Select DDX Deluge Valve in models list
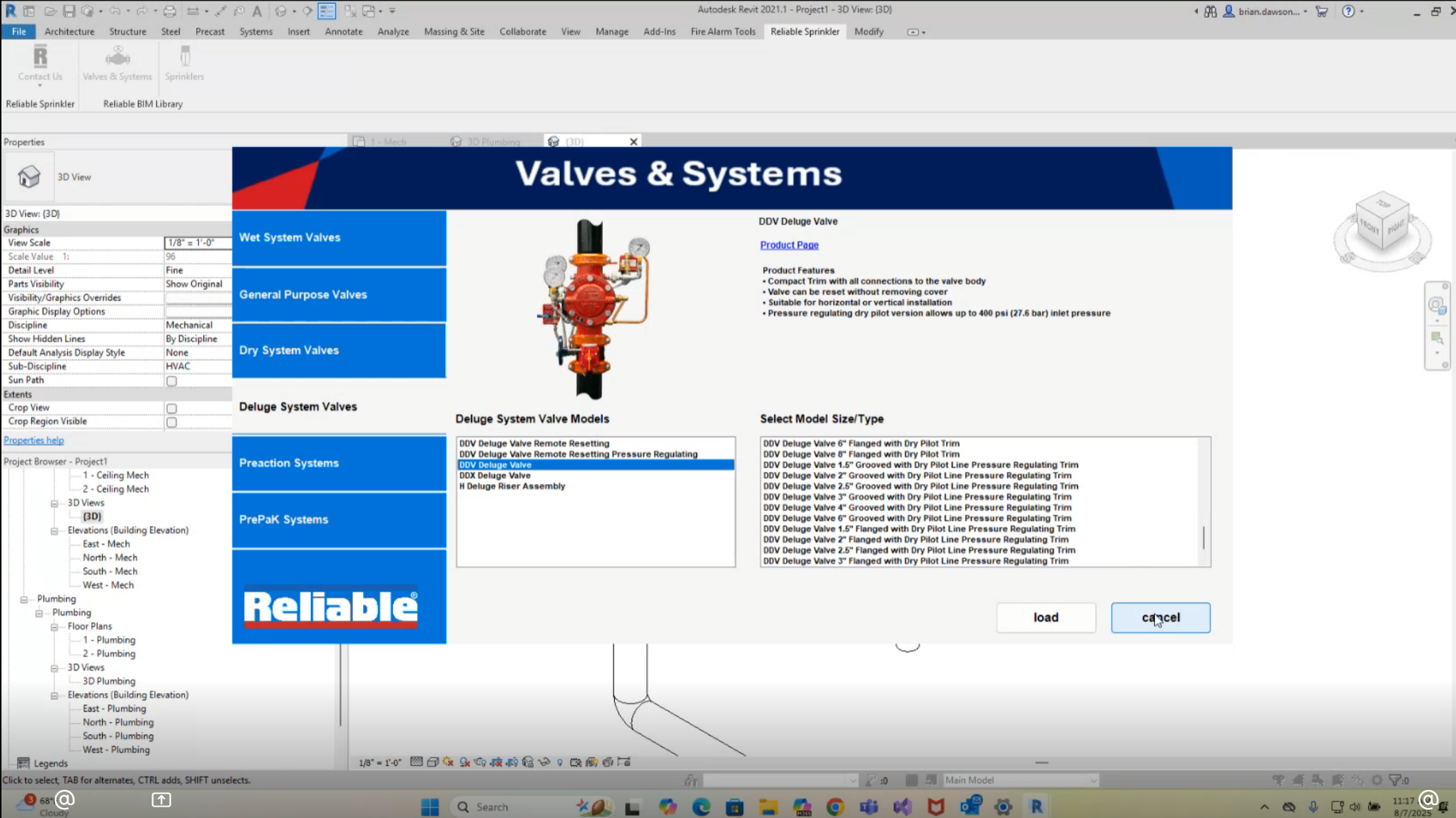 tap(494, 475)
